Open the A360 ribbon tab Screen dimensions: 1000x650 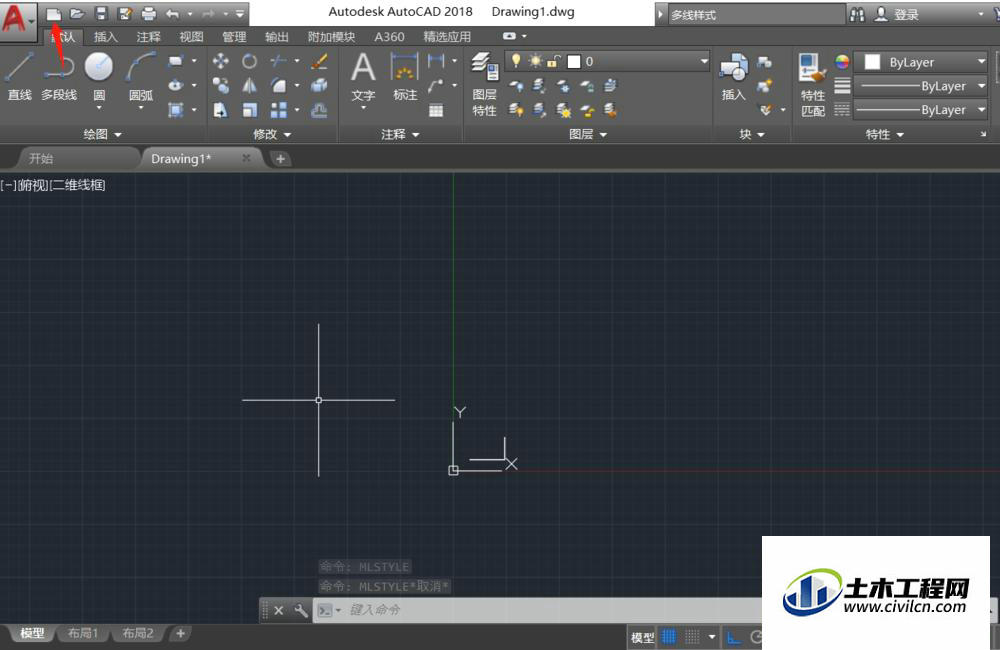click(389, 37)
